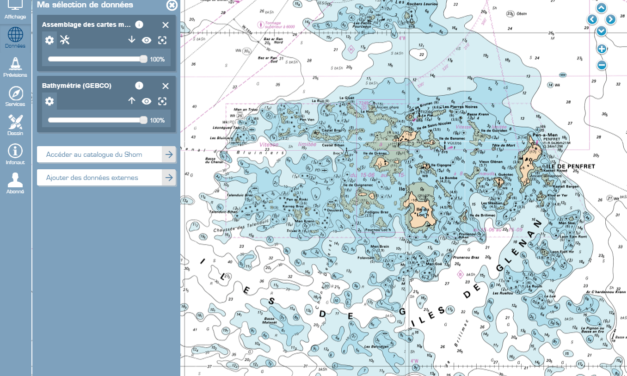The width and height of the screenshot is (627, 376).
Task: Open settings gear for Bathymétrie layer
Action: [x=49, y=101]
